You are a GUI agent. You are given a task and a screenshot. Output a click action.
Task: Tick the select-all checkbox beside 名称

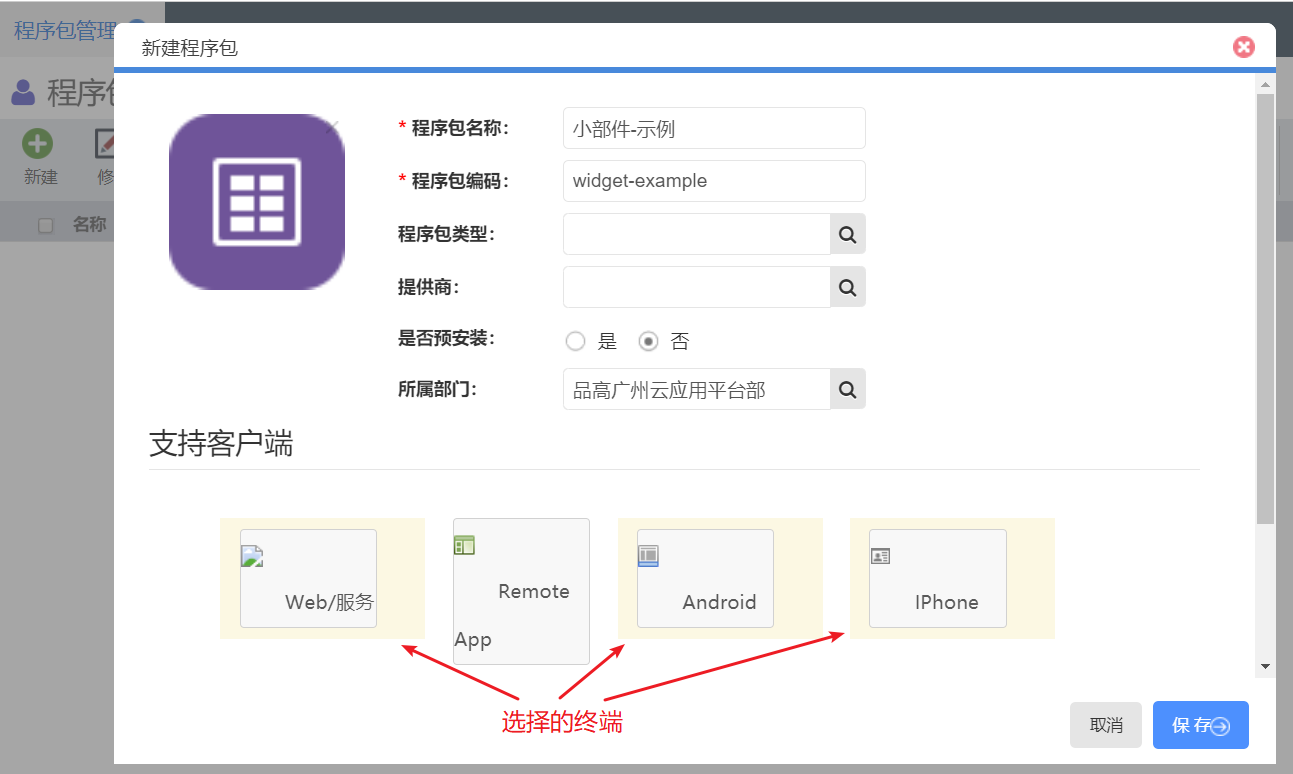coord(45,225)
